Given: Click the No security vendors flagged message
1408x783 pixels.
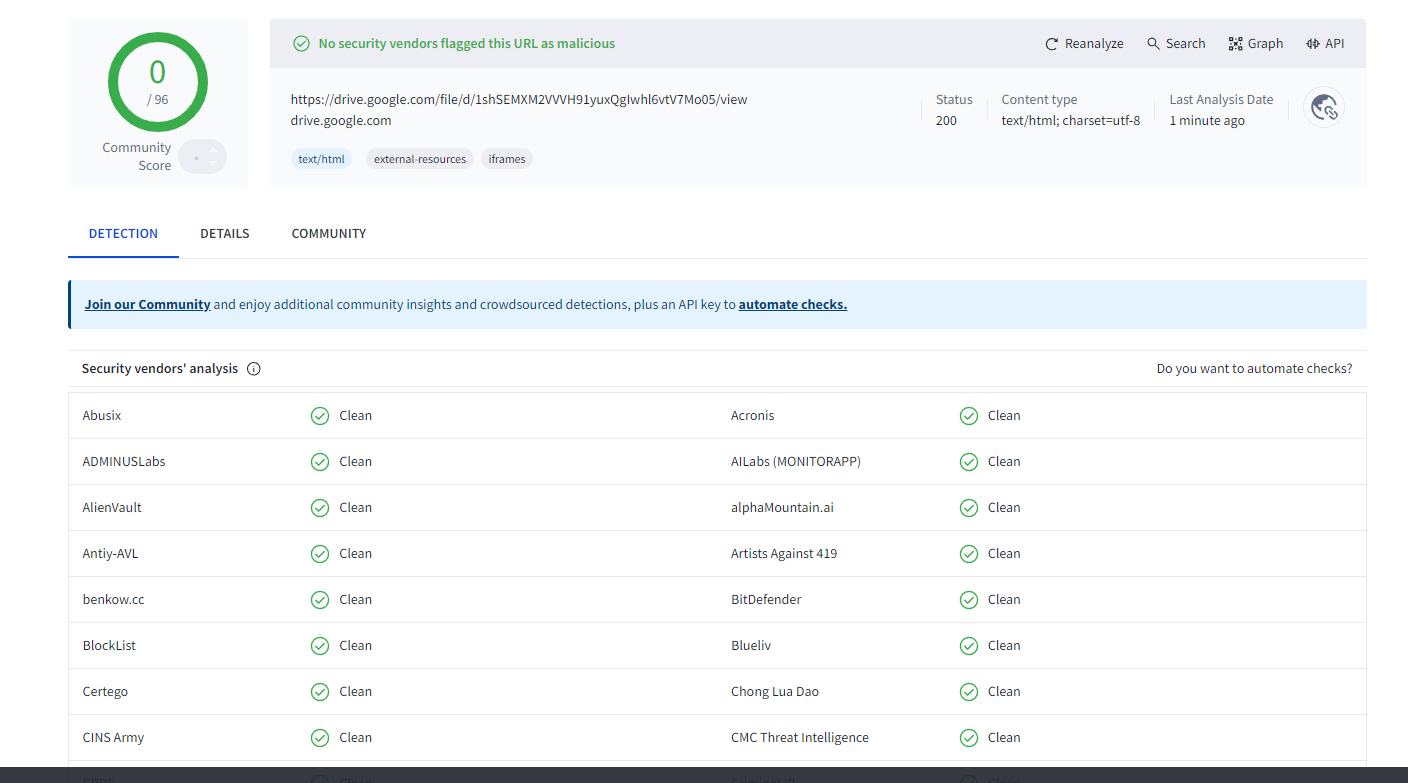Looking at the screenshot, I should point(467,44).
